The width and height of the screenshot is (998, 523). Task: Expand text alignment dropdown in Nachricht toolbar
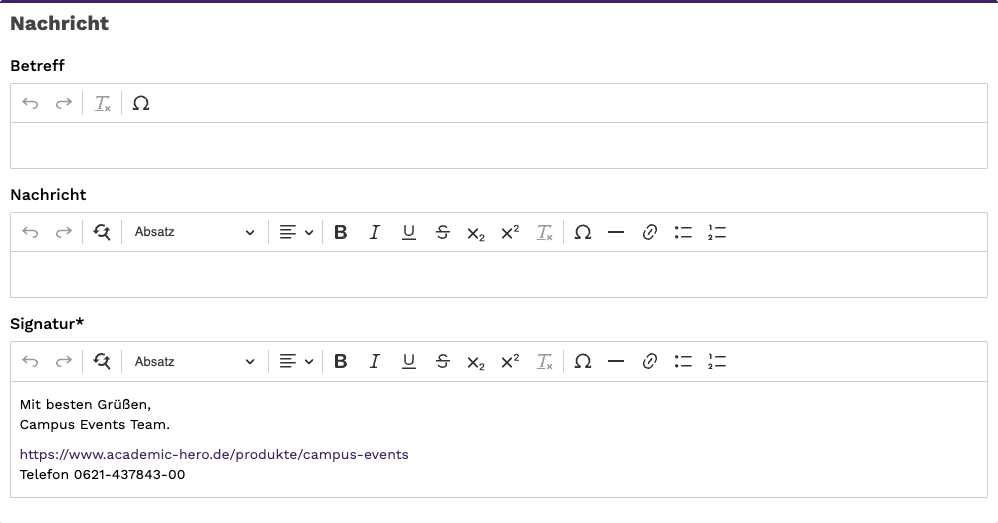point(297,232)
